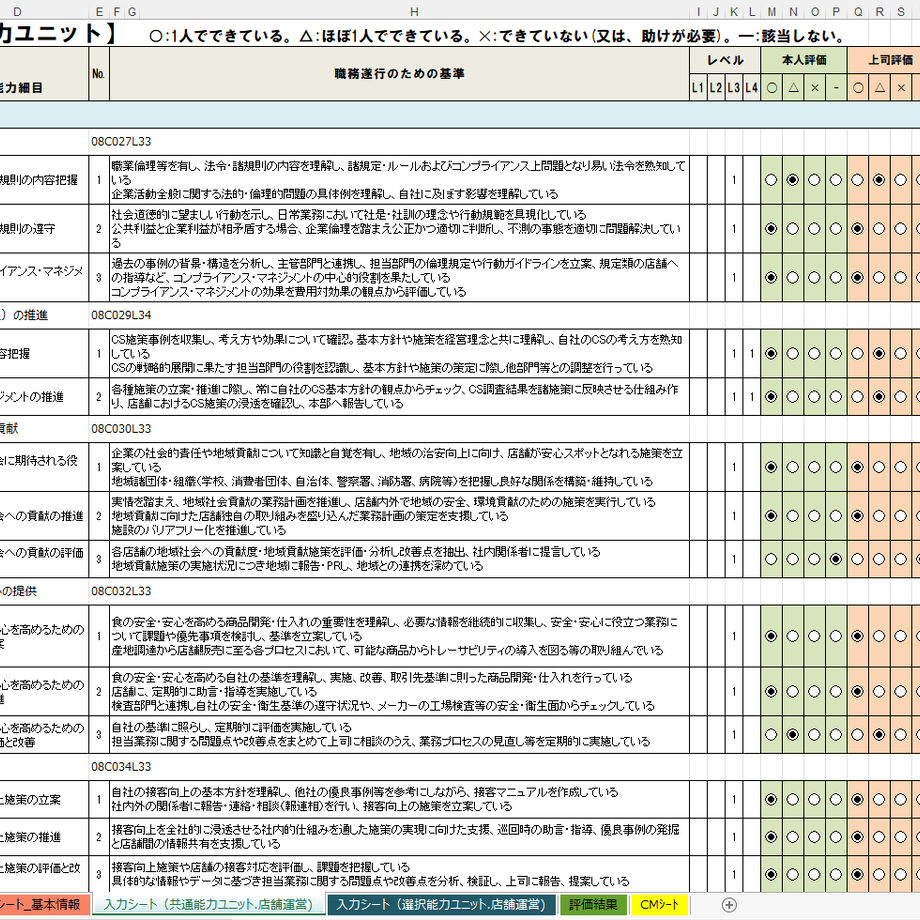Choose supervisor △ for 規則の遵守 row

point(879,229)
